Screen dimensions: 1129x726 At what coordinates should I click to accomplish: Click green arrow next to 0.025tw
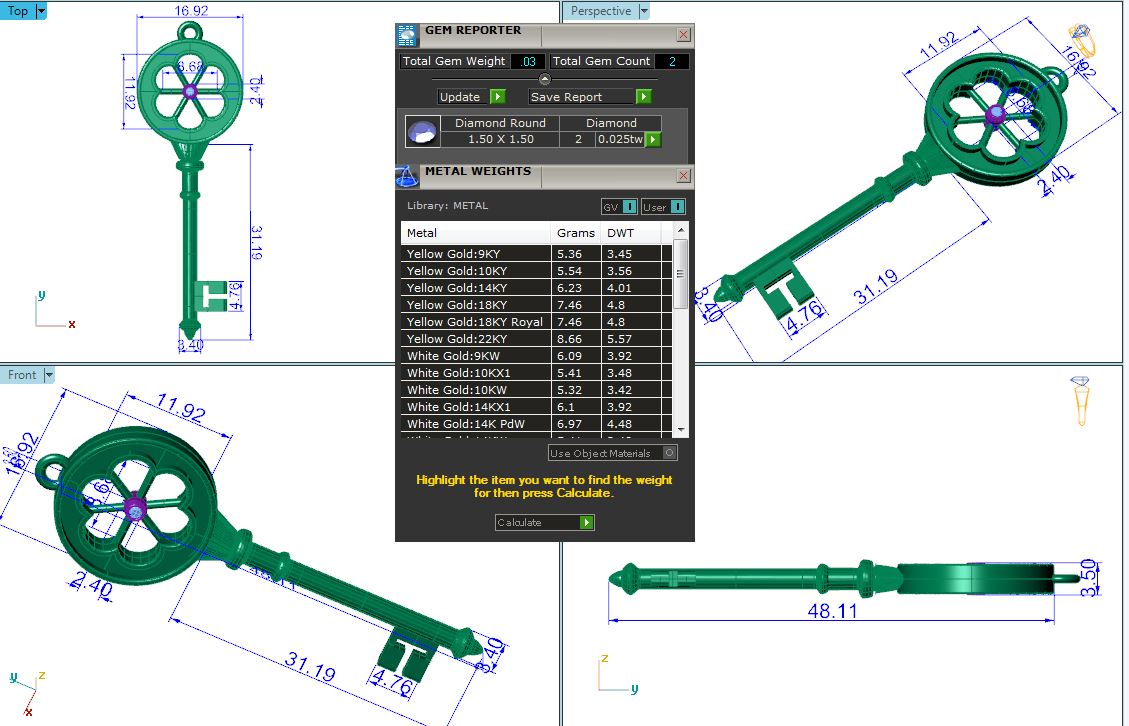653,140
